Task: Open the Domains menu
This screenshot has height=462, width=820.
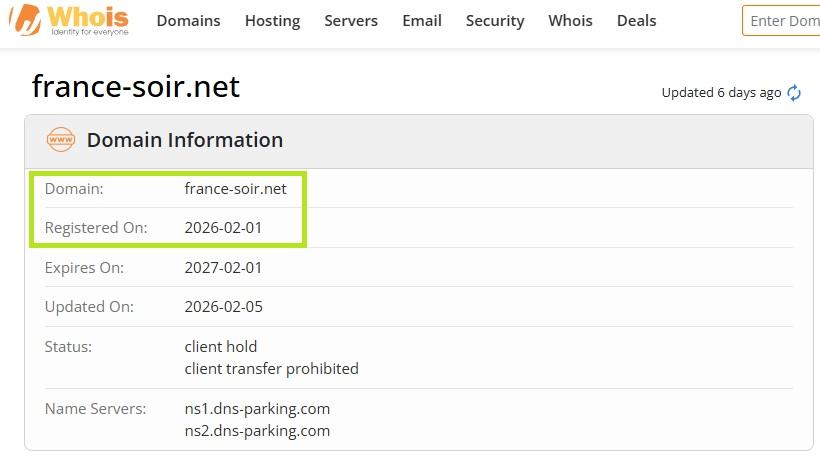Action: [188, 21]
